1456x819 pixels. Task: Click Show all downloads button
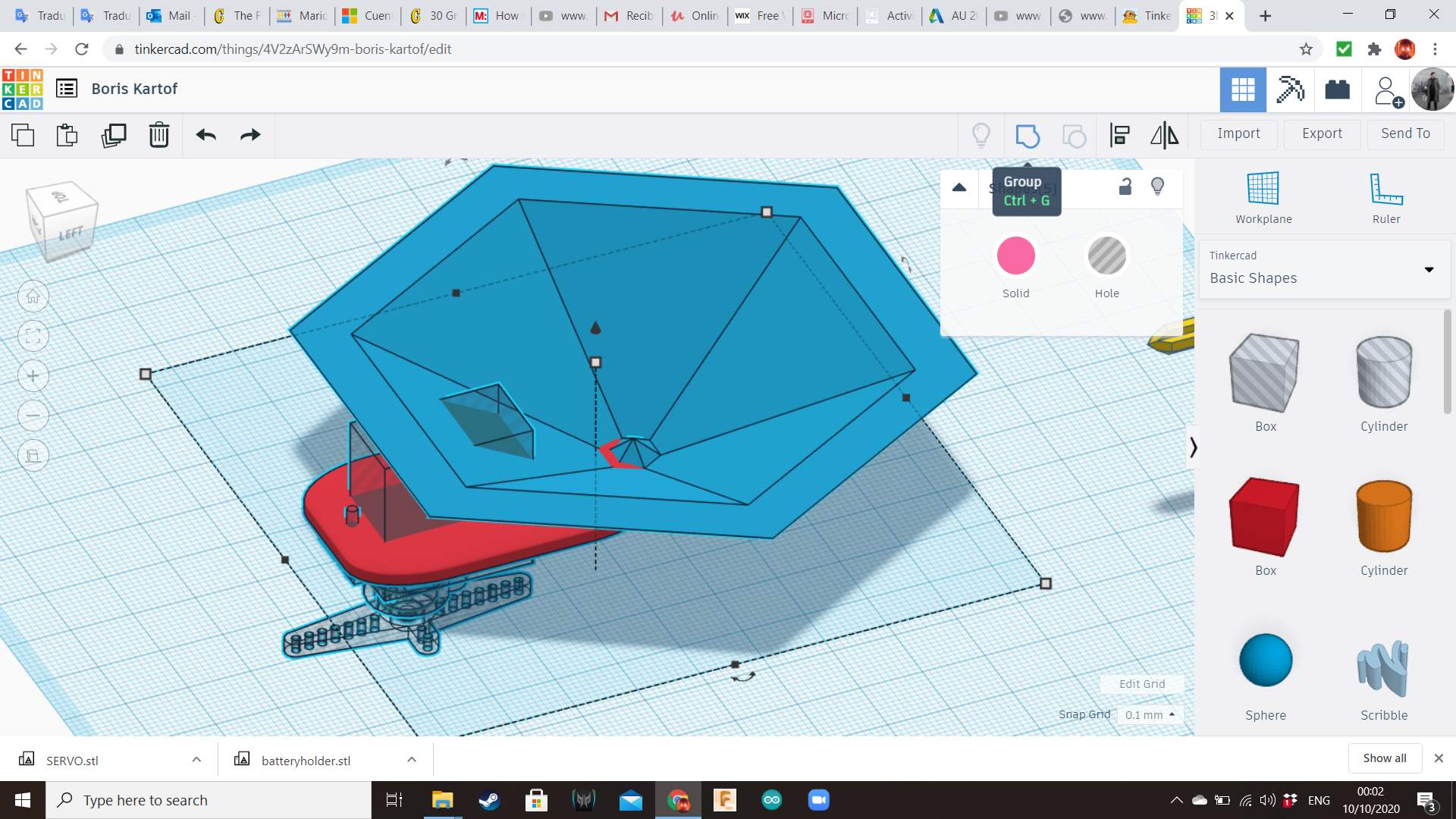pyautogui.click(x=1384, y=758)
